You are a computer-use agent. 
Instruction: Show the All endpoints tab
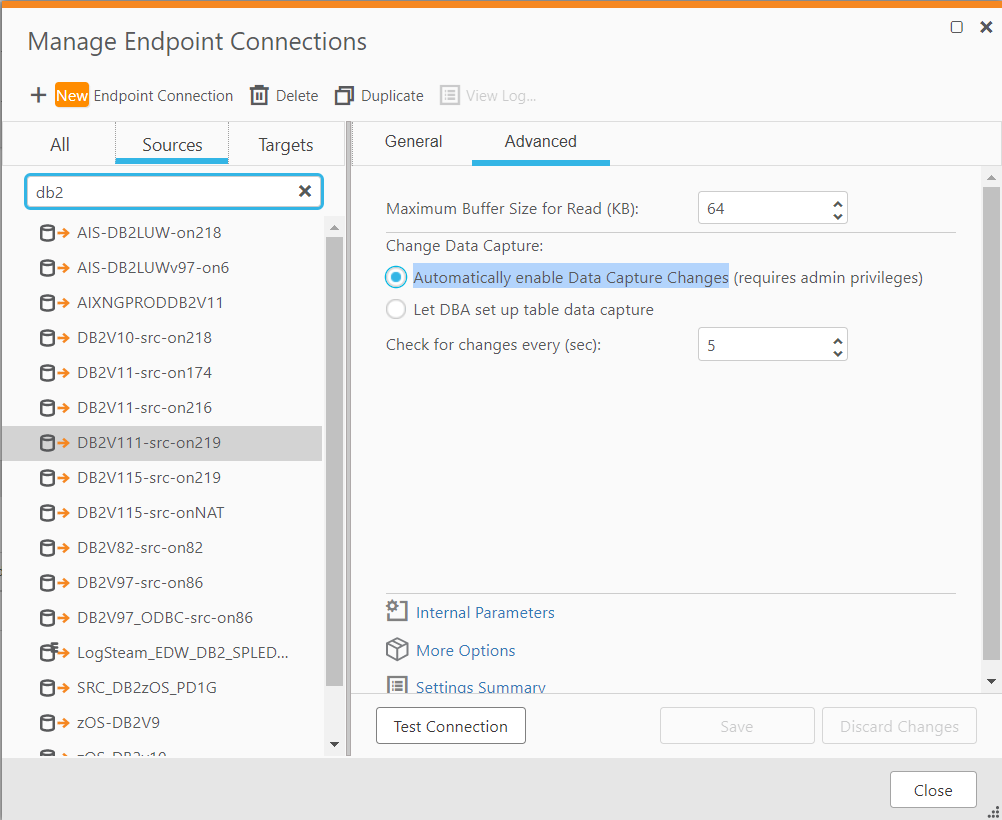tap(60, 145)
